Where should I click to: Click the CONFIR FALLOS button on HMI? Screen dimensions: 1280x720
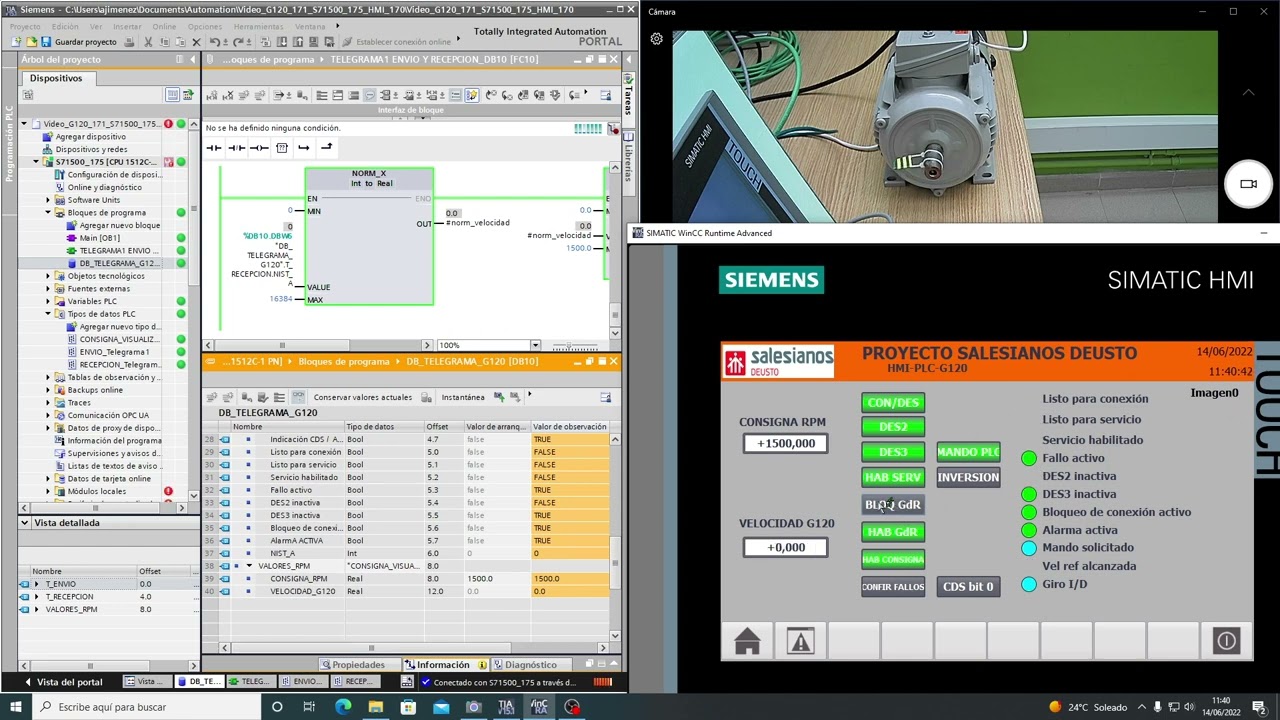[893, 587]
